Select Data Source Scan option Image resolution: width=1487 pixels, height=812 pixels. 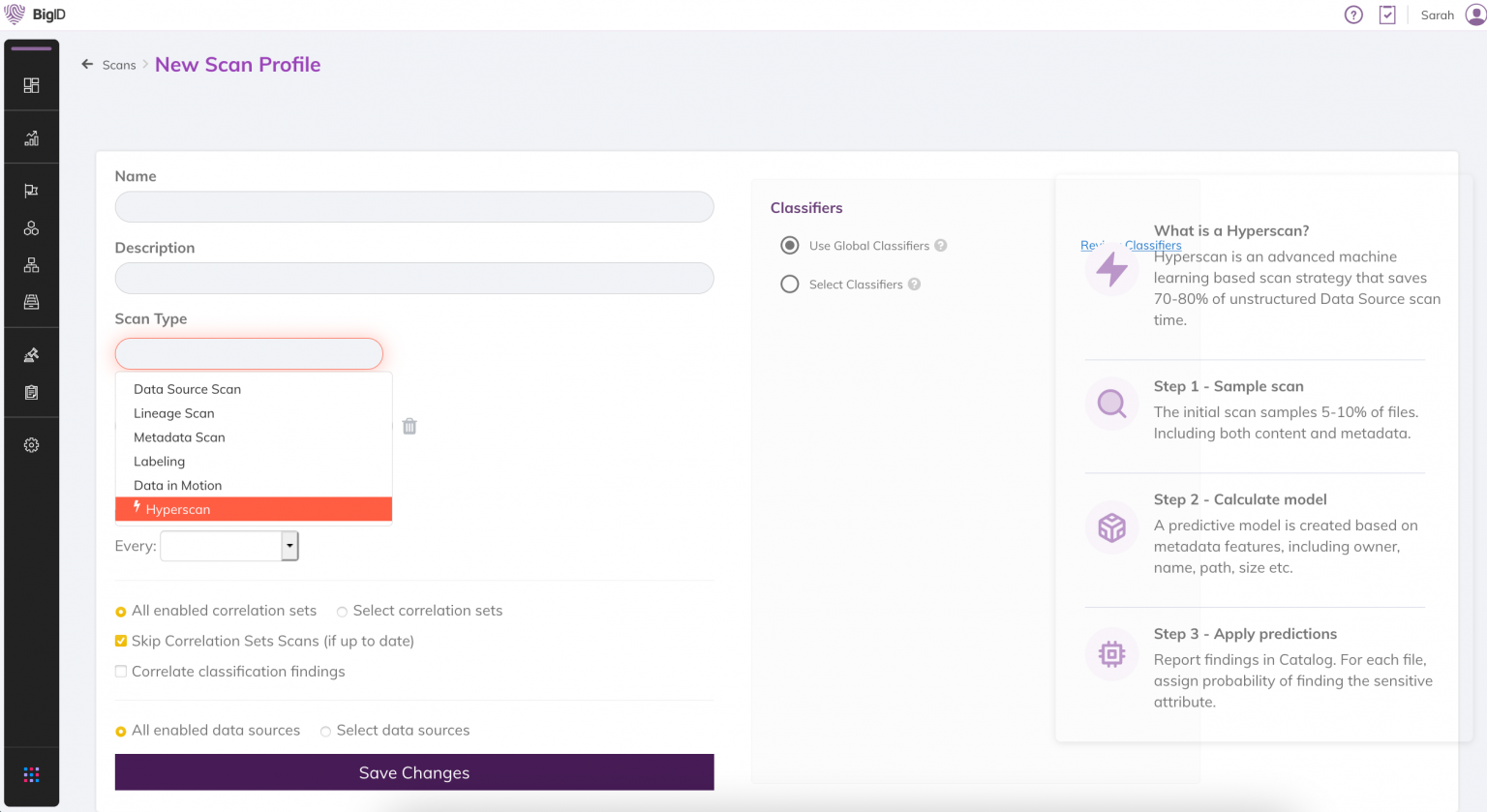[x=187, y=389]
